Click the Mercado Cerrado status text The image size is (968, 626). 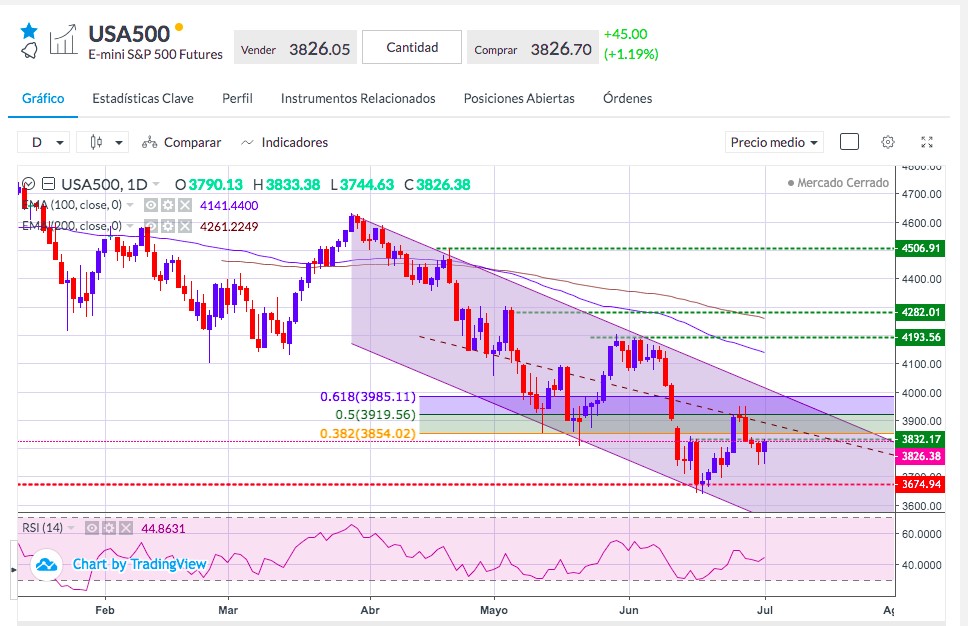point(843,183)
